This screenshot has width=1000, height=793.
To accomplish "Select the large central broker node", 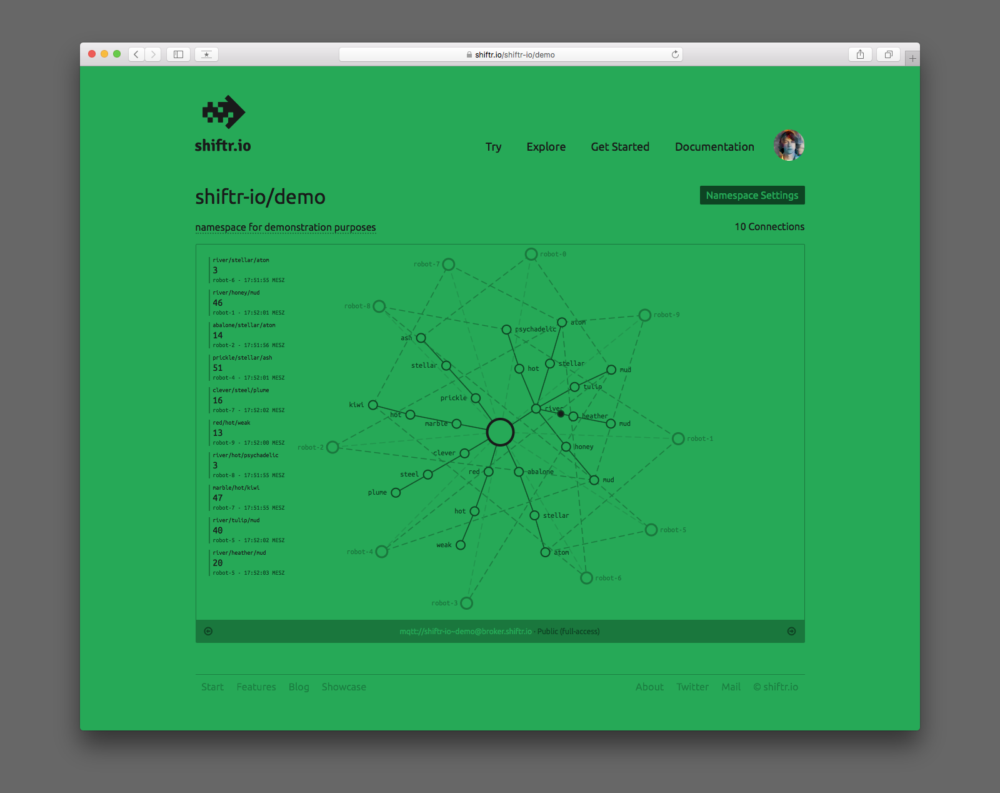I will (500, 432).
